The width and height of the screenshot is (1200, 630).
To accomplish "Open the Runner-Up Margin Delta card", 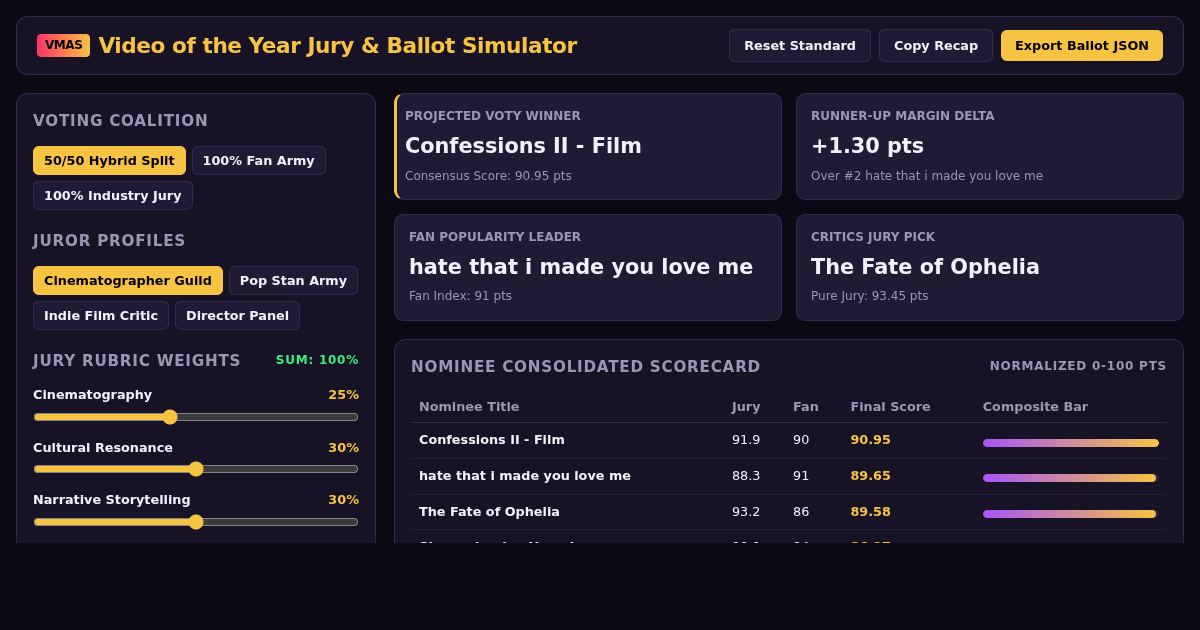I will point(990,146).
